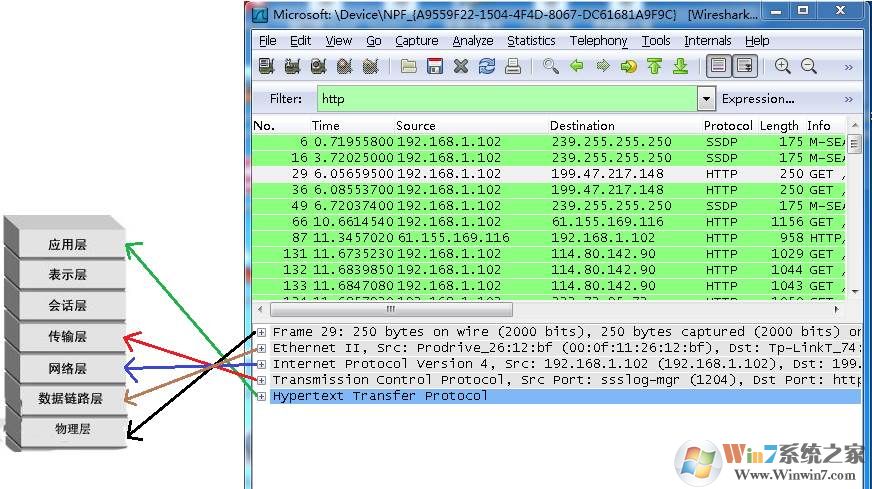Restart the running capture icon

click(370, 67)
